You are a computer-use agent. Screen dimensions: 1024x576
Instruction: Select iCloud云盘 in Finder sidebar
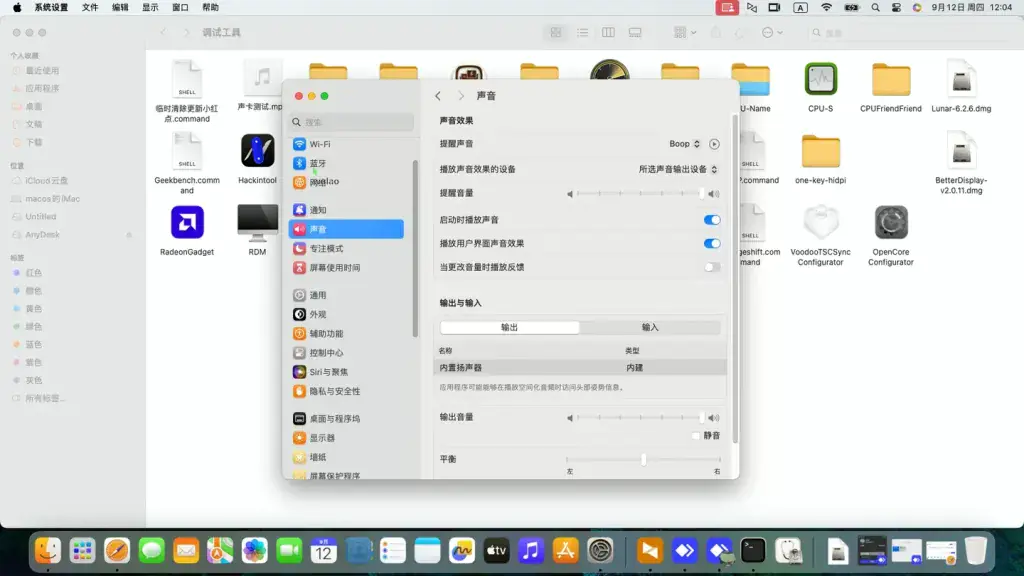tap(46, 180)
